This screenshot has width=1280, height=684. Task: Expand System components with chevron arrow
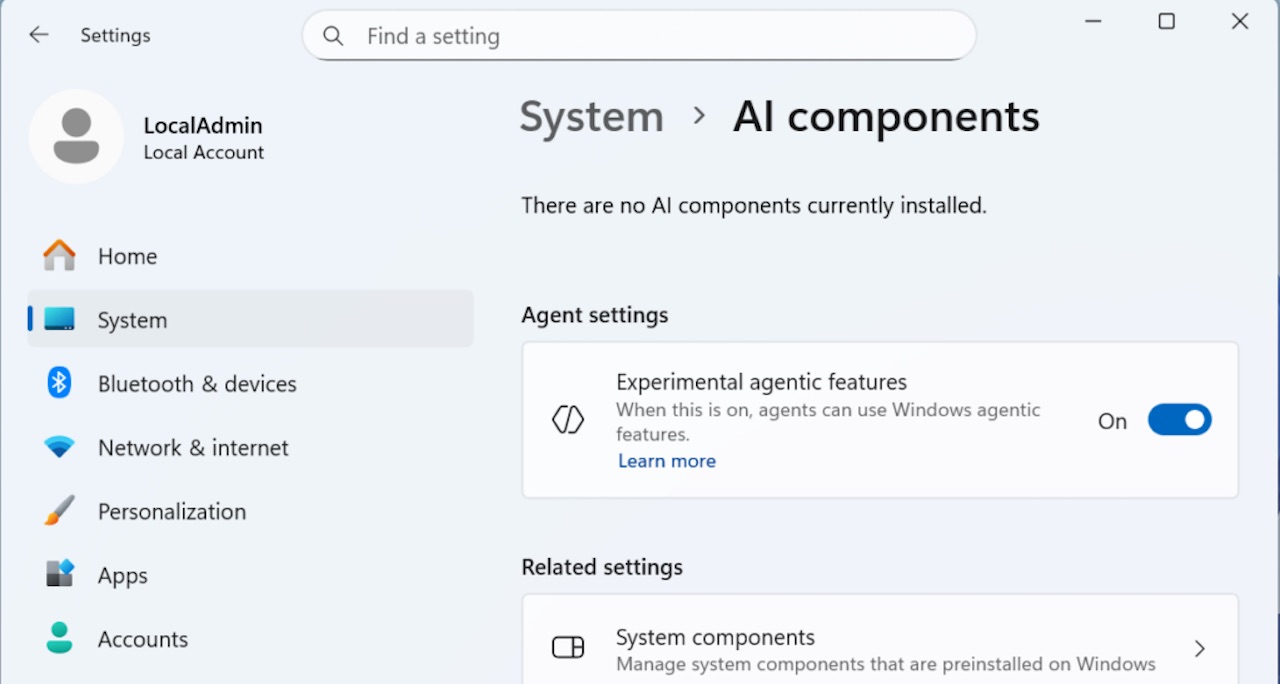1200,649
